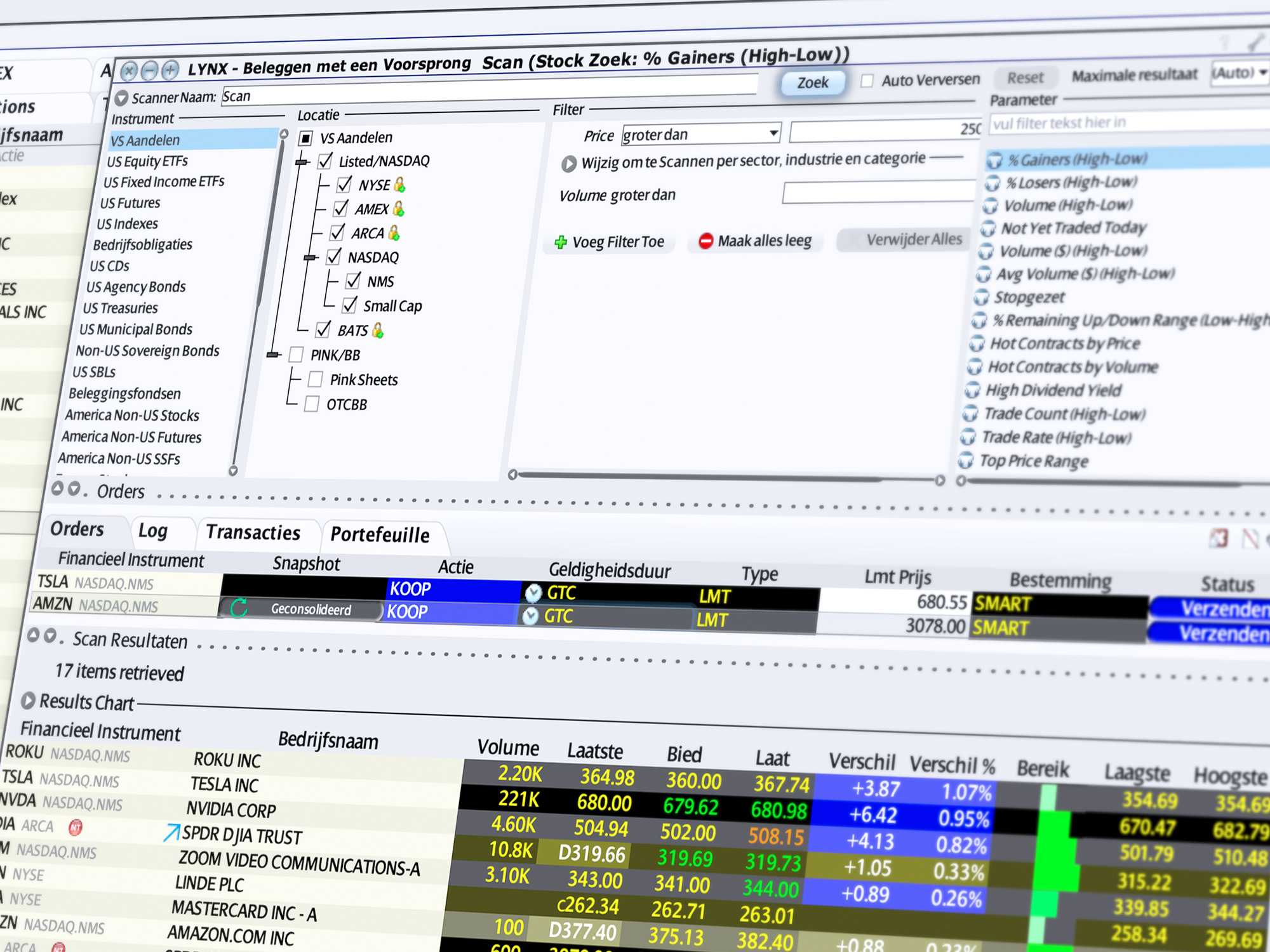Check the Pink Sheets checkbox
The image size is (1270, 952).
315,379
